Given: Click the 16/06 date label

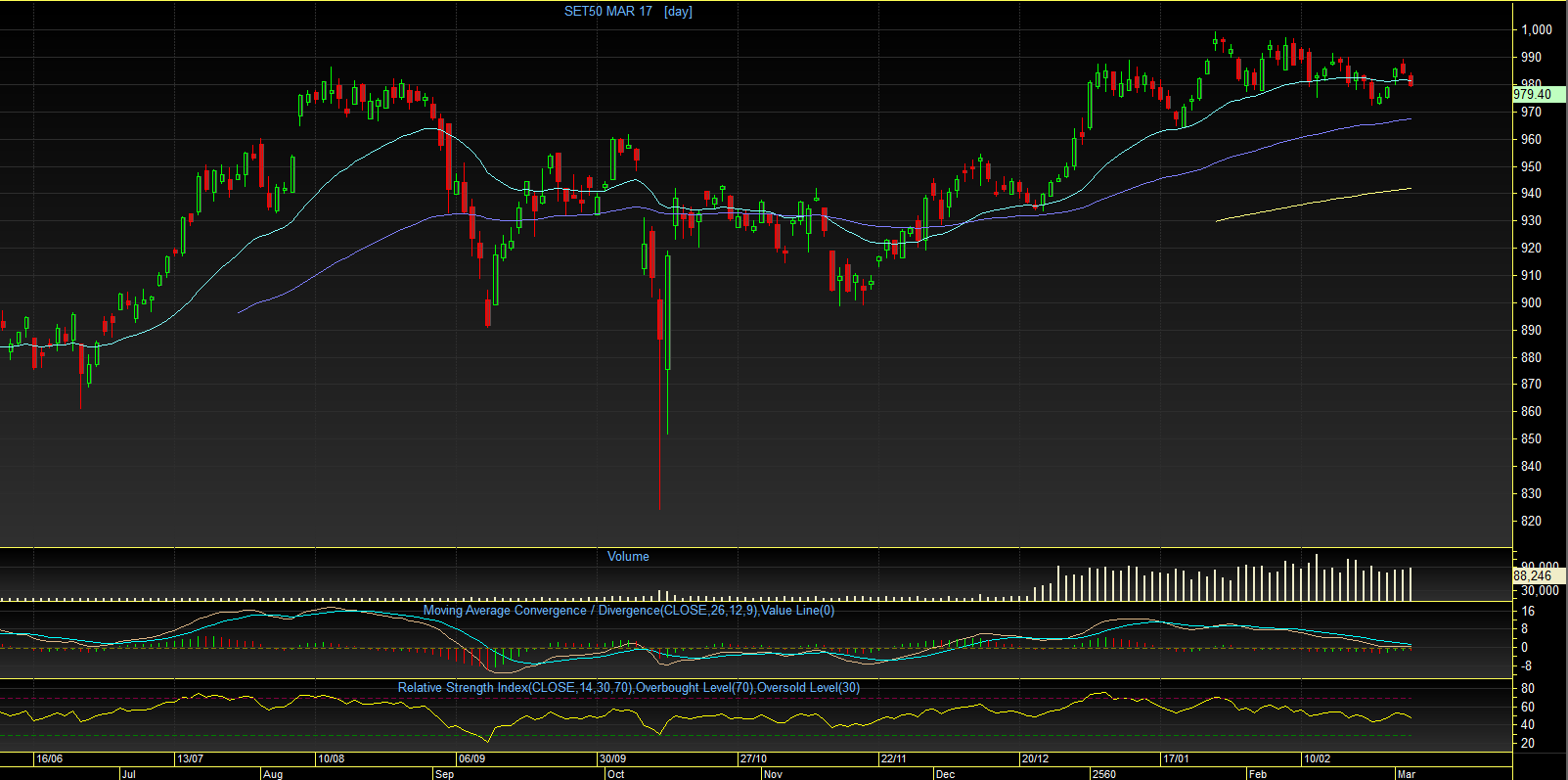Looking at the screenshot, I should pos(49,759).
